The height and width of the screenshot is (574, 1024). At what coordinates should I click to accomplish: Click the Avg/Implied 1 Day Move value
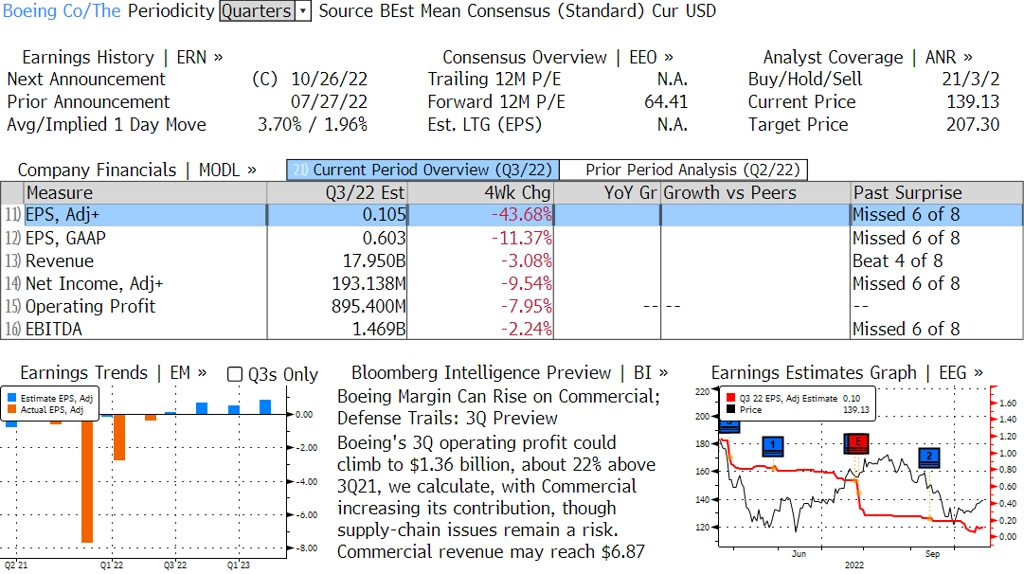pyautogui.click(x=312, y=125)
